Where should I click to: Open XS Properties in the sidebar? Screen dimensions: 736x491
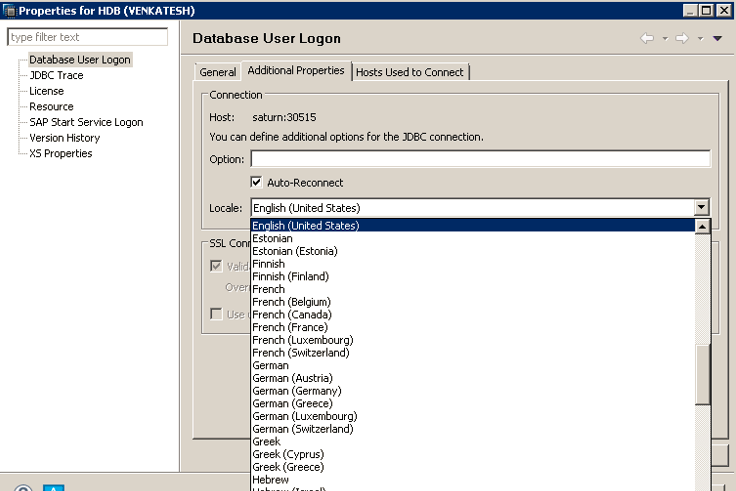(x=60, y=153)
